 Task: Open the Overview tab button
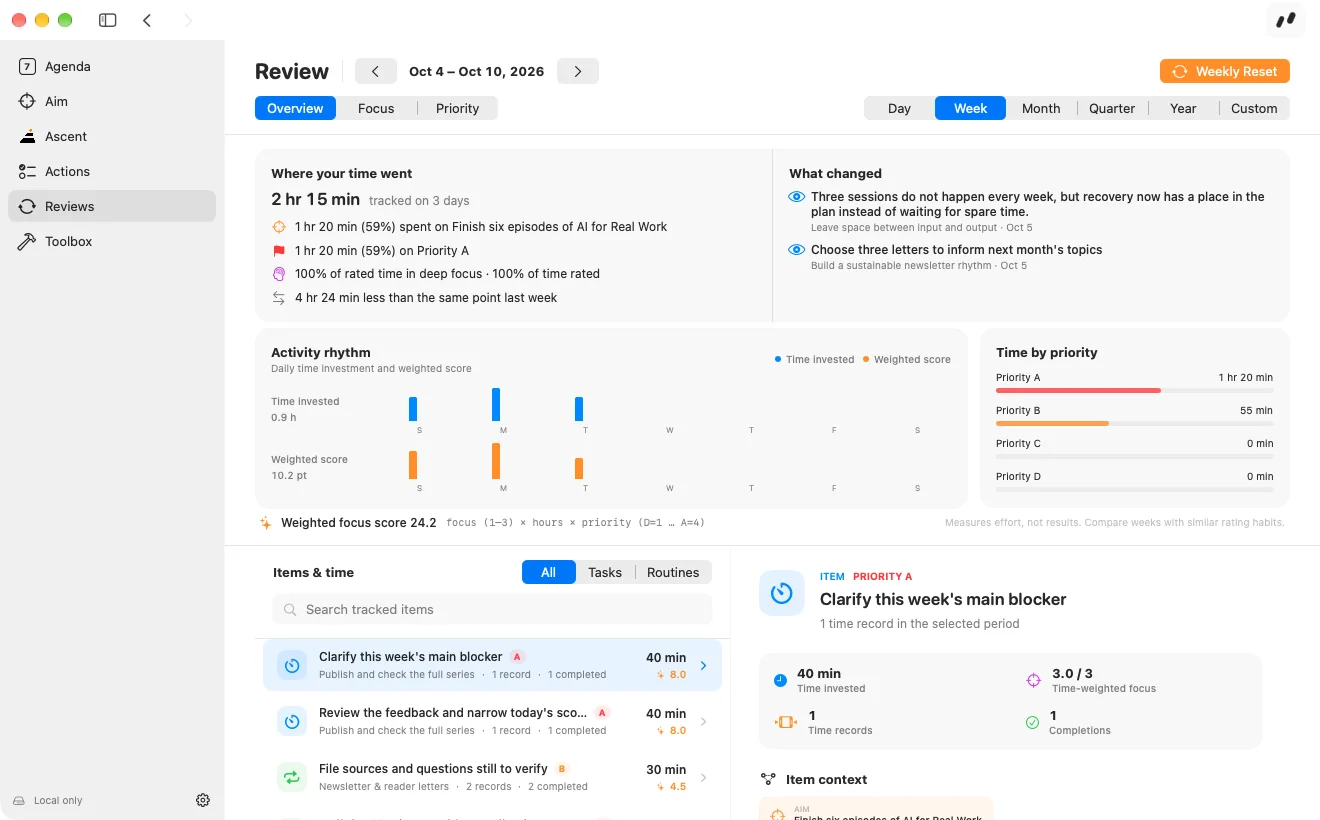(295, 108)
